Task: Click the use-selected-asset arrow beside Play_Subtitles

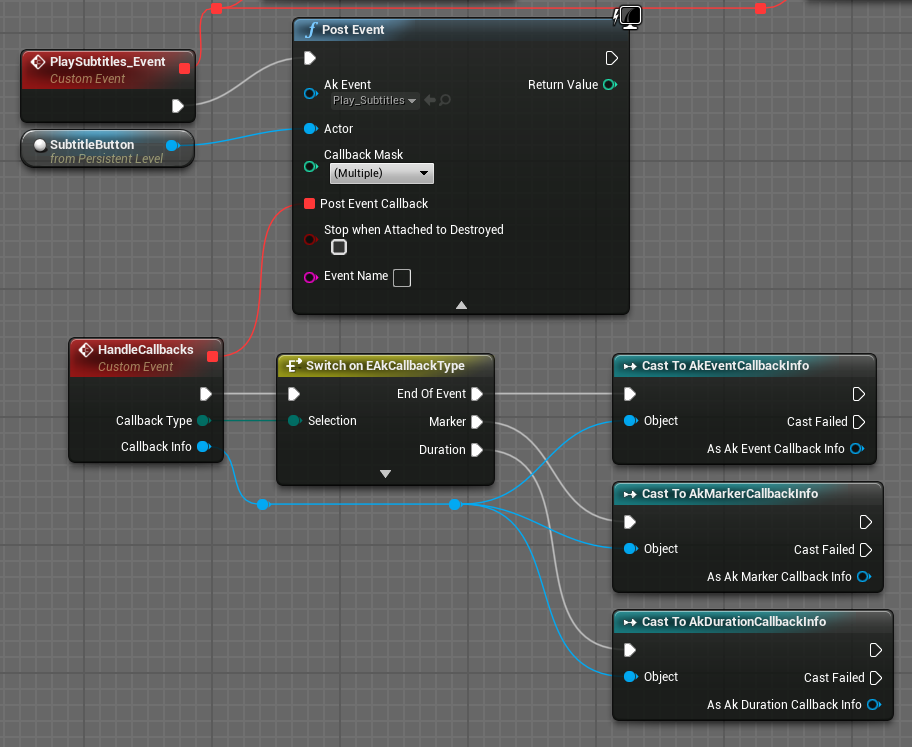Action: pos(430,100)
